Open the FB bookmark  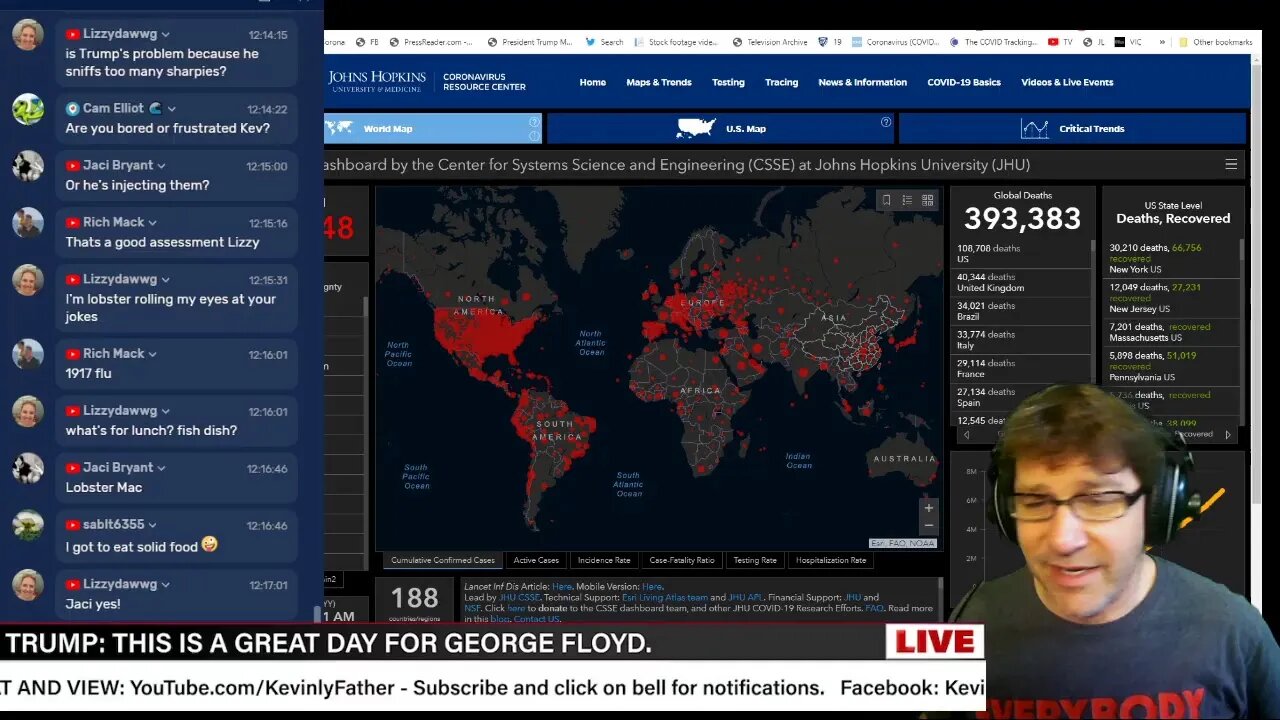368,42
